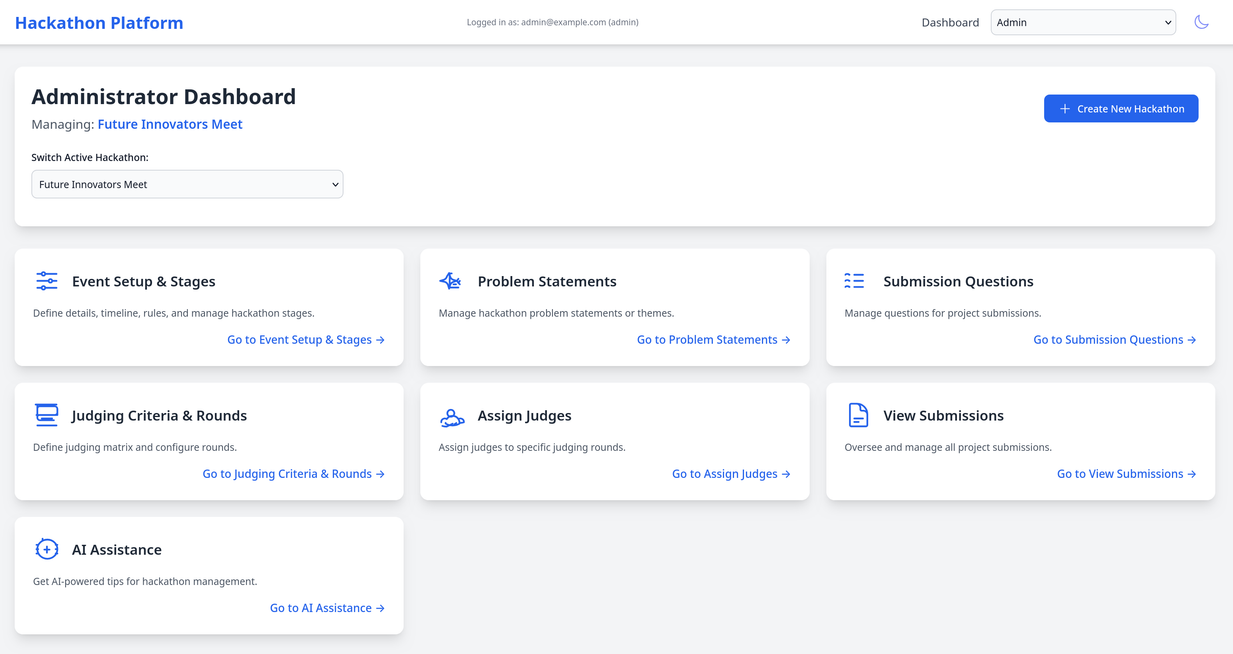This screenshot has height=654, width=1233.
Task: Click the Judging Criteria book icon
Action: pyautogui.click(x=46, y=415)
